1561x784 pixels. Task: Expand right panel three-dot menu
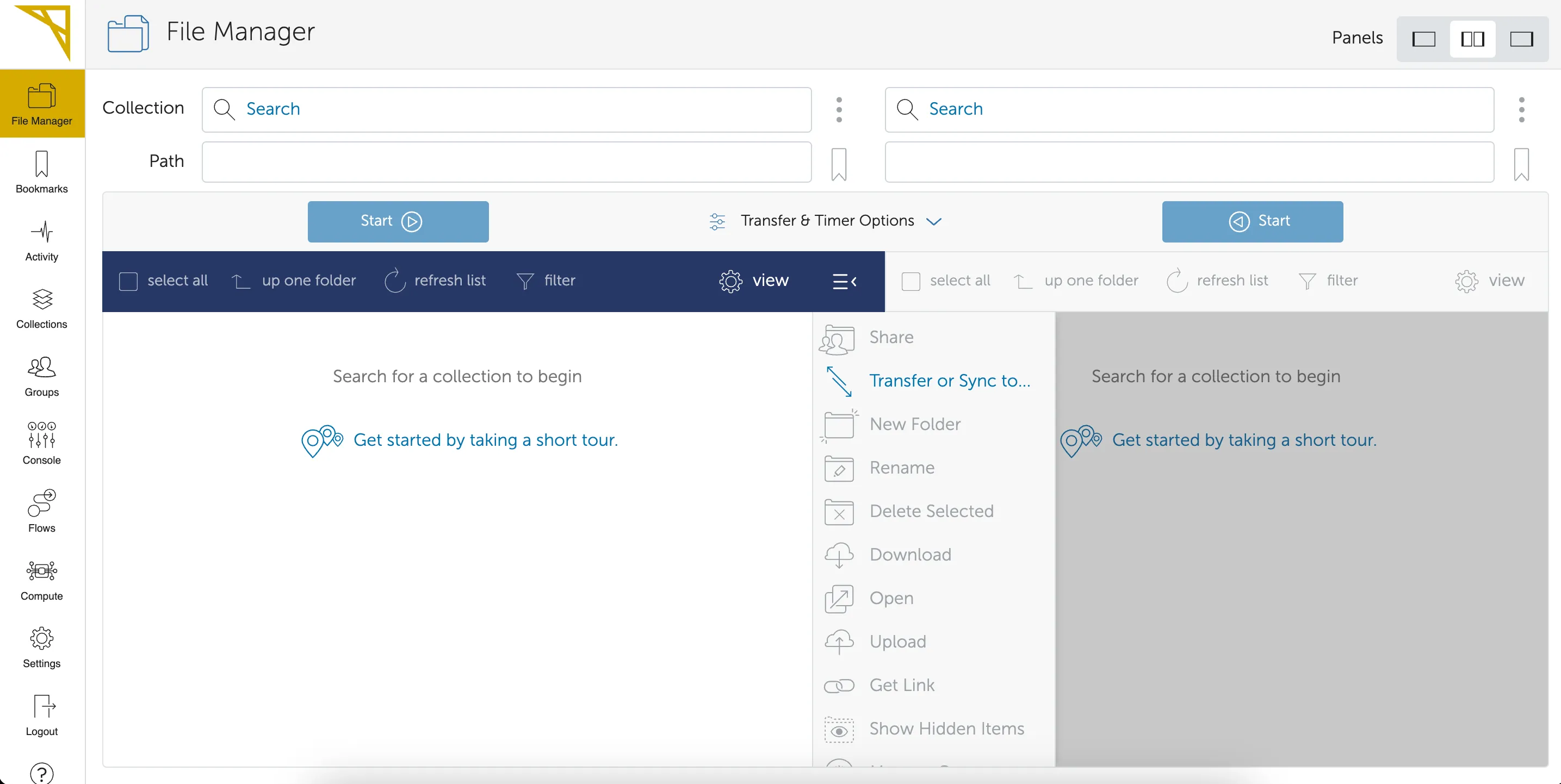1521,109
